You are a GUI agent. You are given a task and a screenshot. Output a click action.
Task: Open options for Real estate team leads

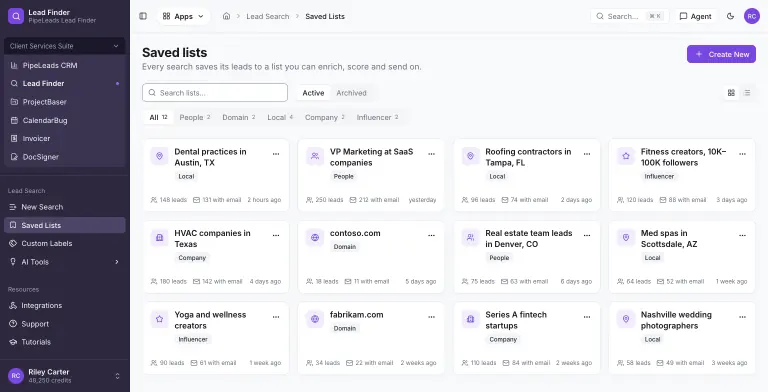point(587,235)
